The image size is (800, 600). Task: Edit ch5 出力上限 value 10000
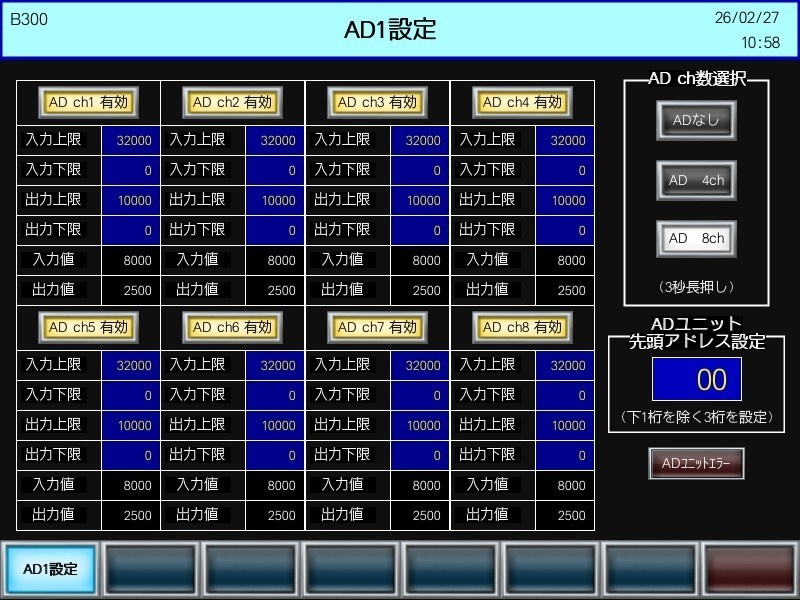(131, 426)
